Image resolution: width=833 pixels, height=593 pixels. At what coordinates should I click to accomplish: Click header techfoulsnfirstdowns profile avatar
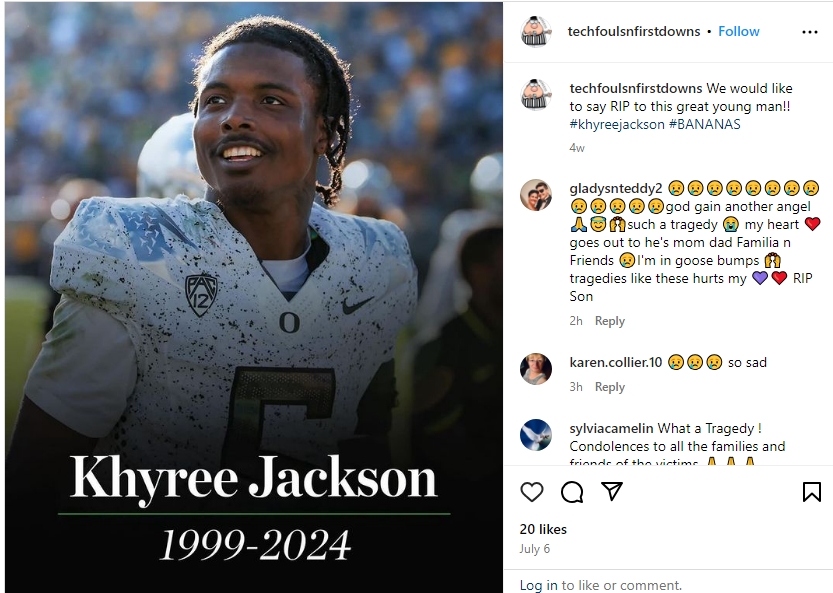click(536, 31)
